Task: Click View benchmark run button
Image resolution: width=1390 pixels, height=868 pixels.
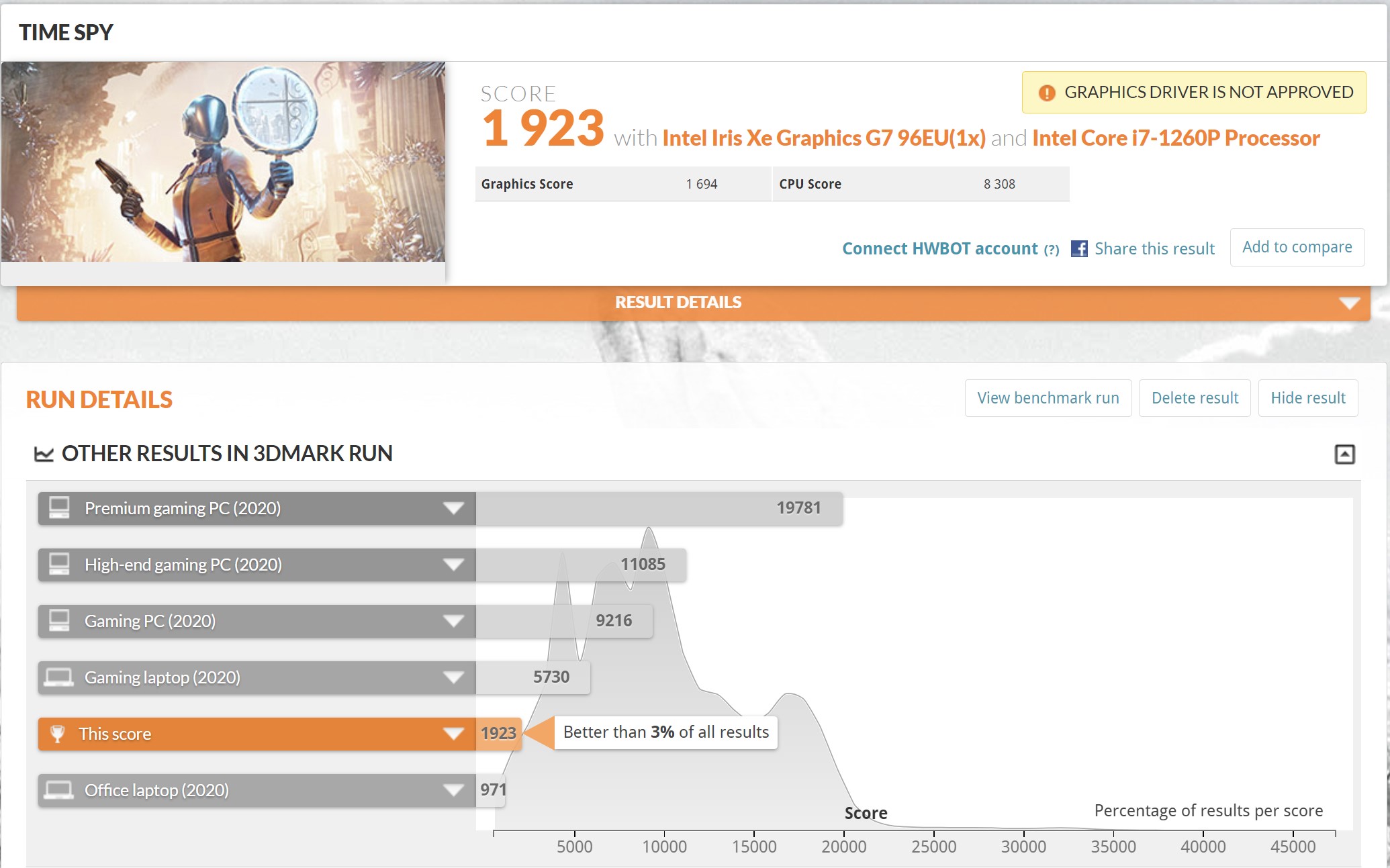Action: point(1048,398)
